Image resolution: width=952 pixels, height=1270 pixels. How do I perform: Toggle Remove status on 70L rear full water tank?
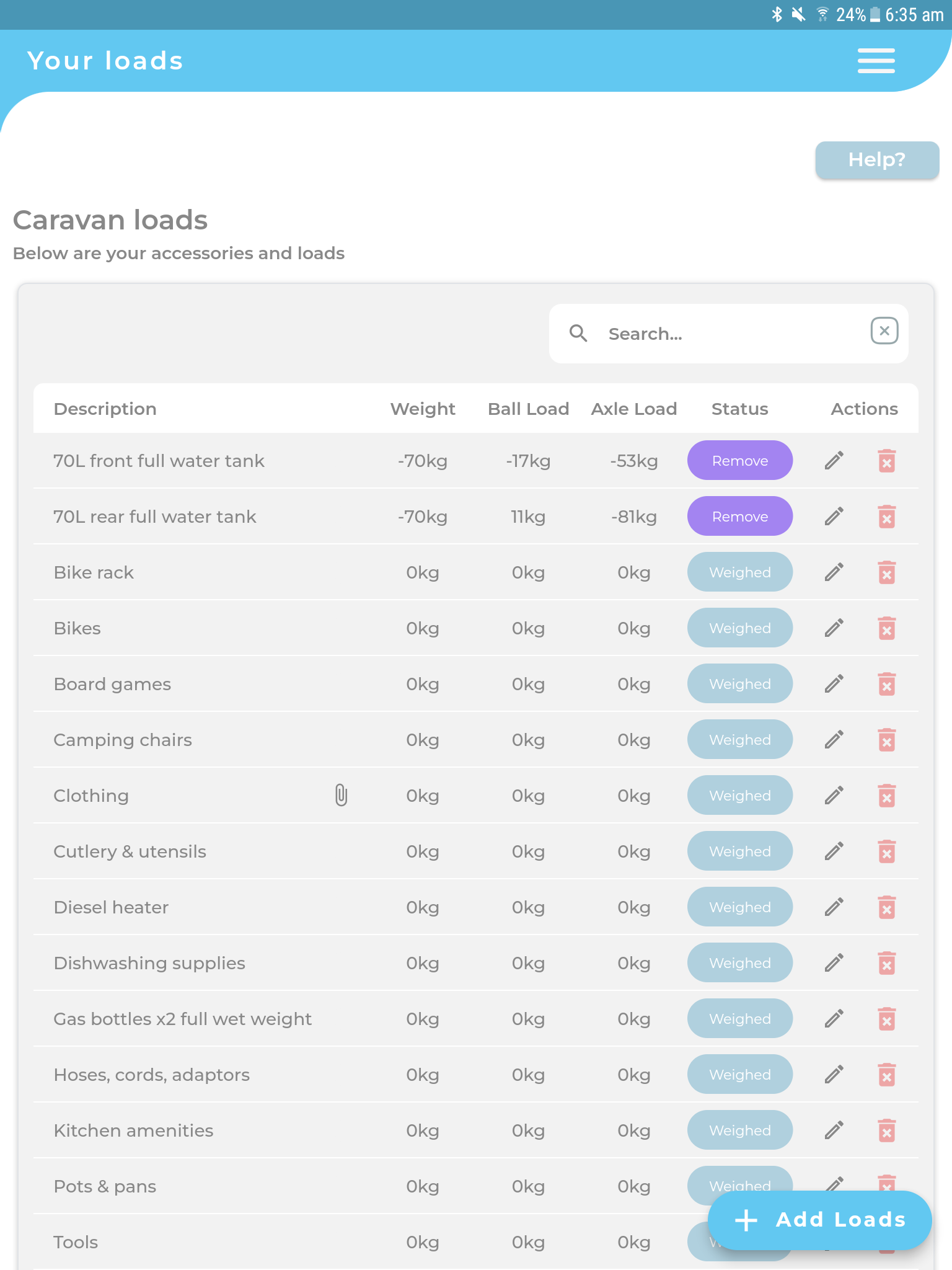tap(739, 516)
